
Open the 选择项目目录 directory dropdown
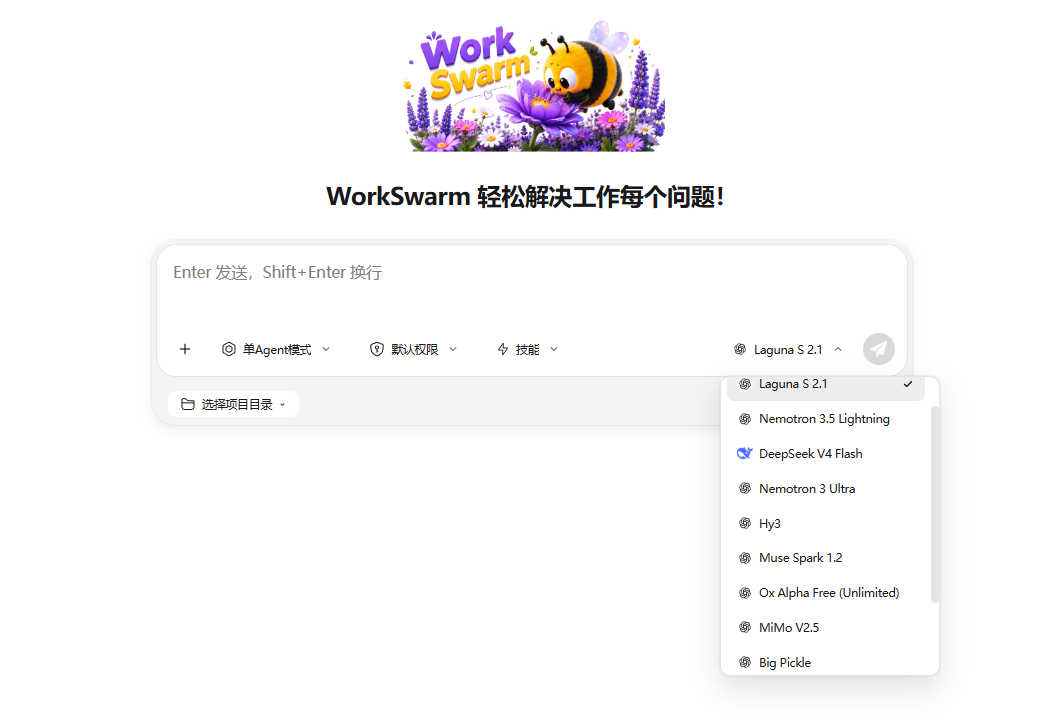233,404
